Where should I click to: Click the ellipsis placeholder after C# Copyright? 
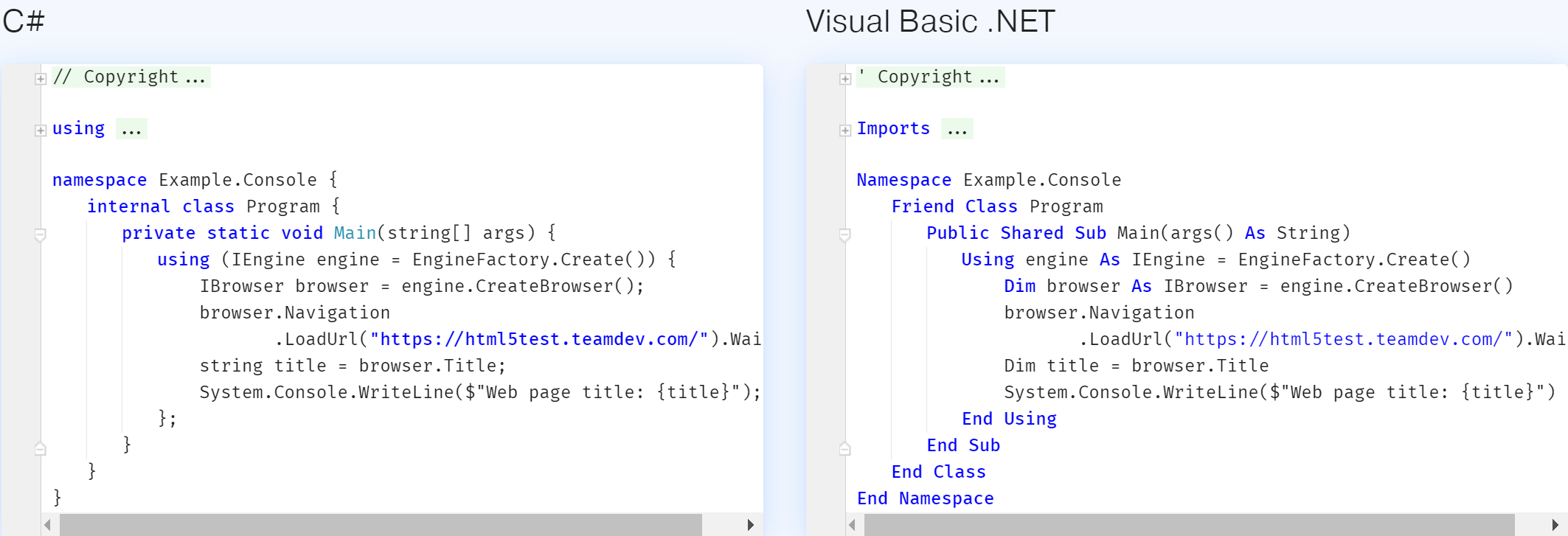point(195,77)
